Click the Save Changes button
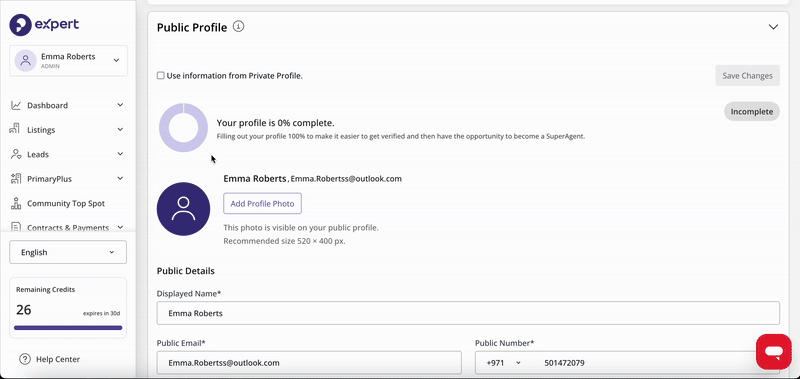The width and height of the screenshot is (800, 379). coord(747,75)
